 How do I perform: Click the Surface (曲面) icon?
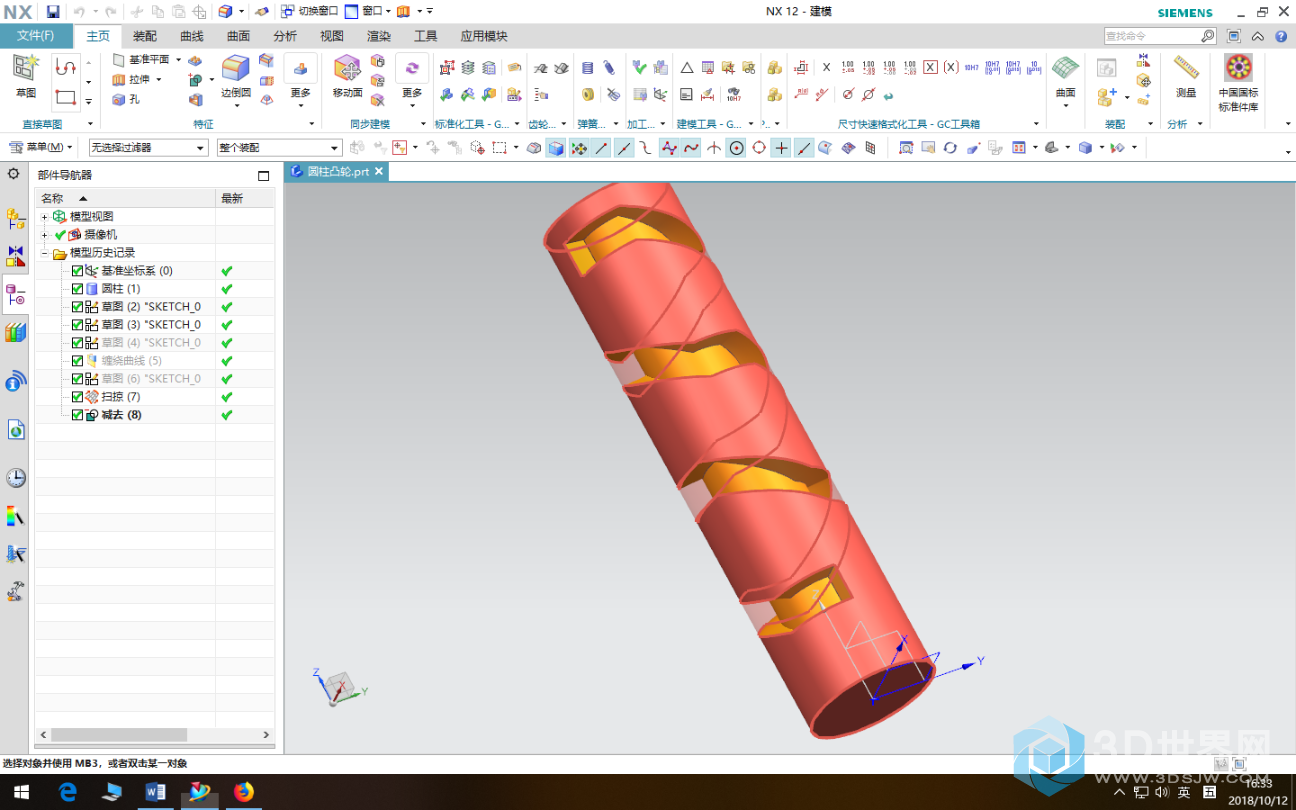(1065, 68)
